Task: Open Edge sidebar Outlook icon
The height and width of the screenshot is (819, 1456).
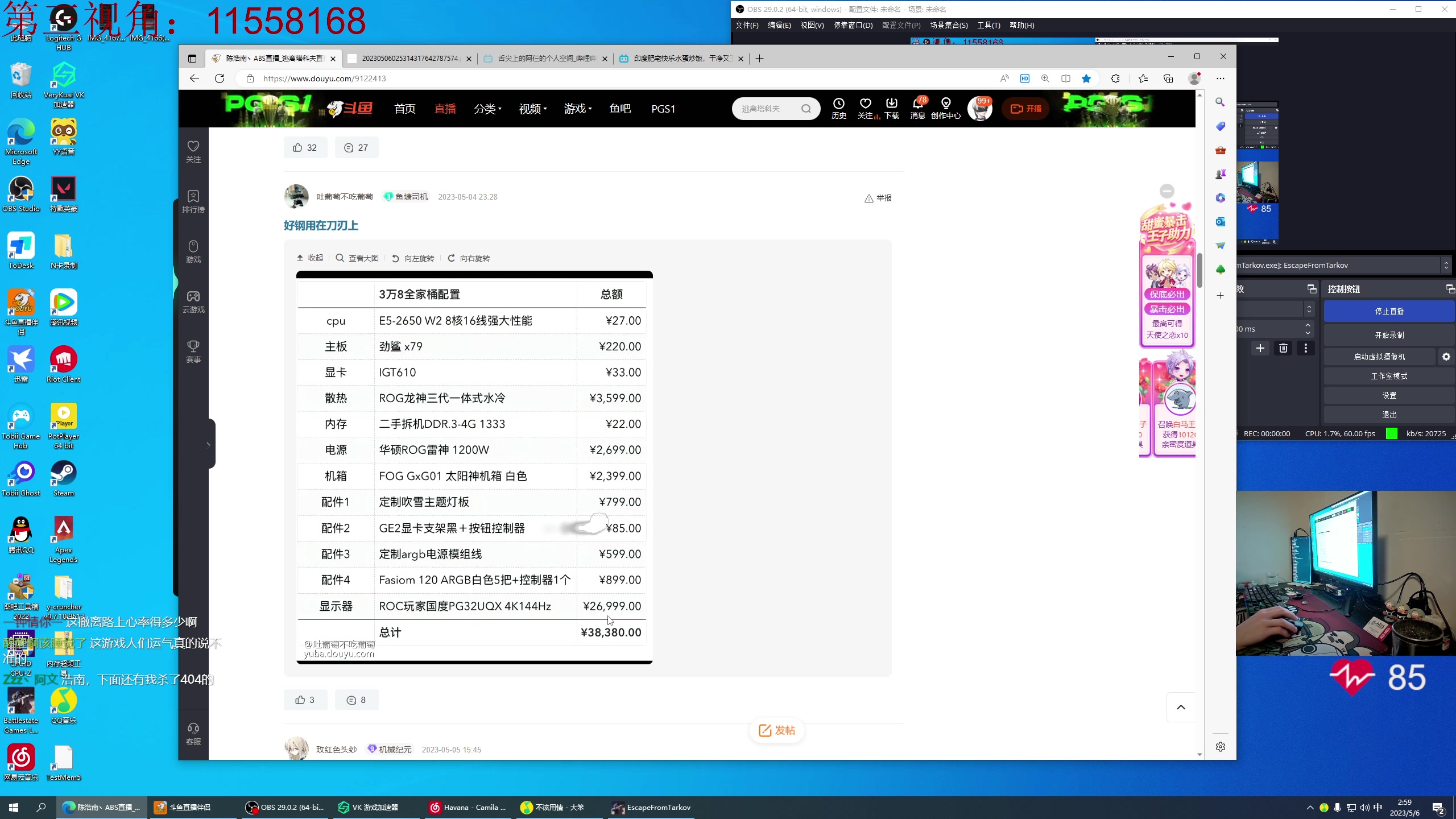Action: 1220,222
